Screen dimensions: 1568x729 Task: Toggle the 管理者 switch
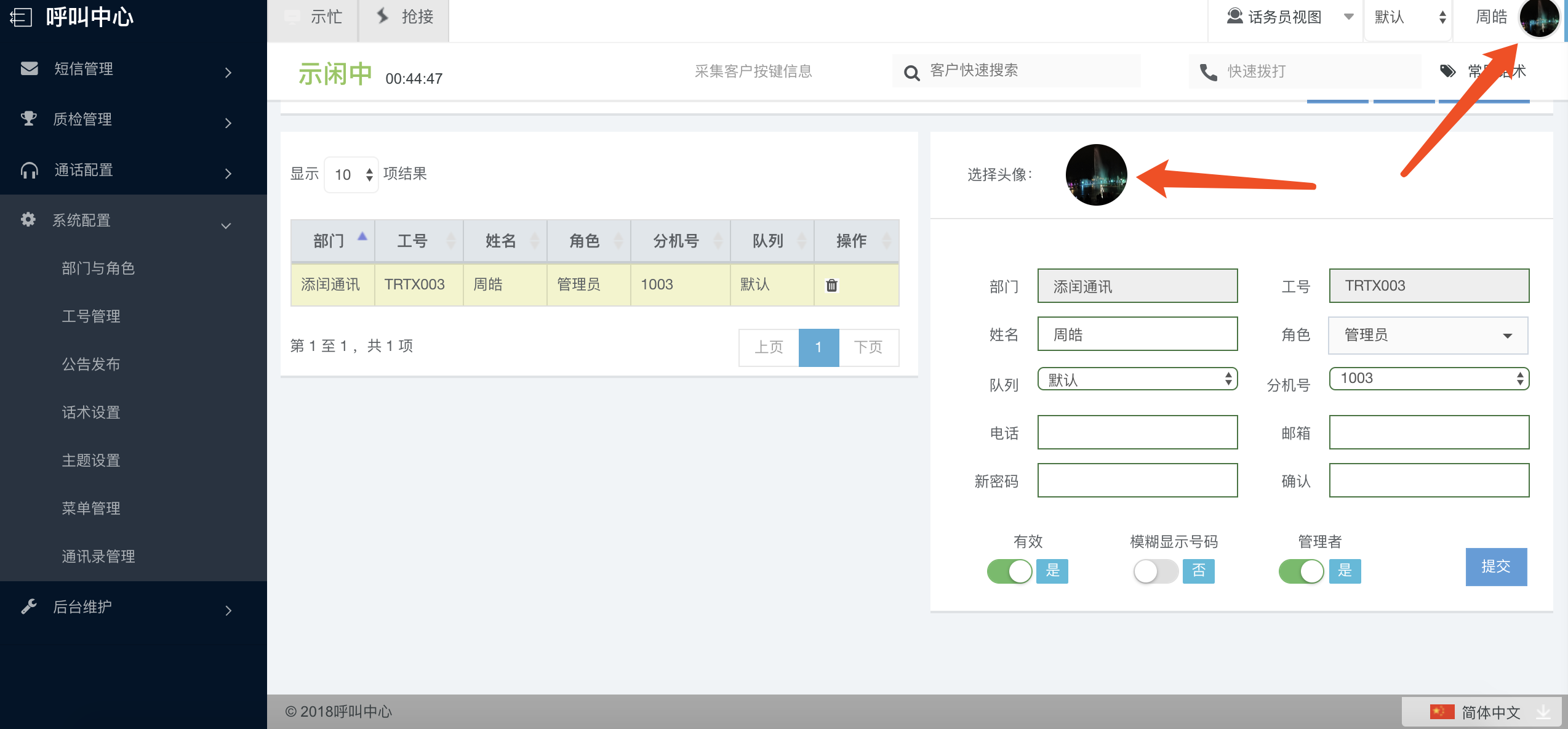(x=1302, y=571)
